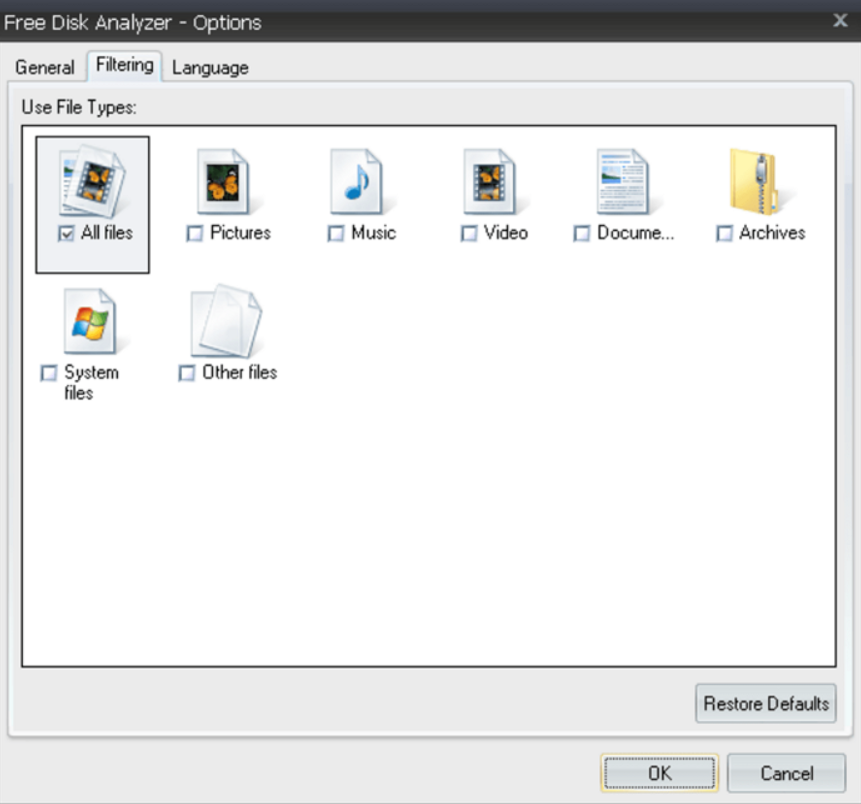
Task: Check the Other files checkbox
Action: (x=186, y=374)
